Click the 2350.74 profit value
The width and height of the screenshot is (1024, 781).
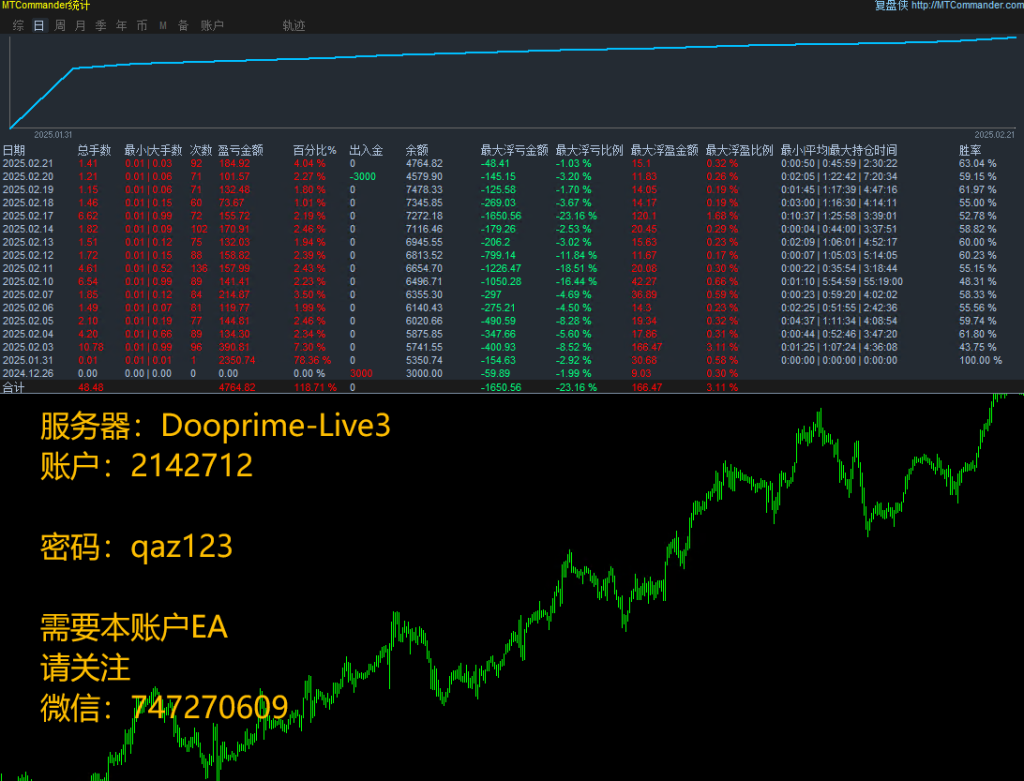click(237, 360)
